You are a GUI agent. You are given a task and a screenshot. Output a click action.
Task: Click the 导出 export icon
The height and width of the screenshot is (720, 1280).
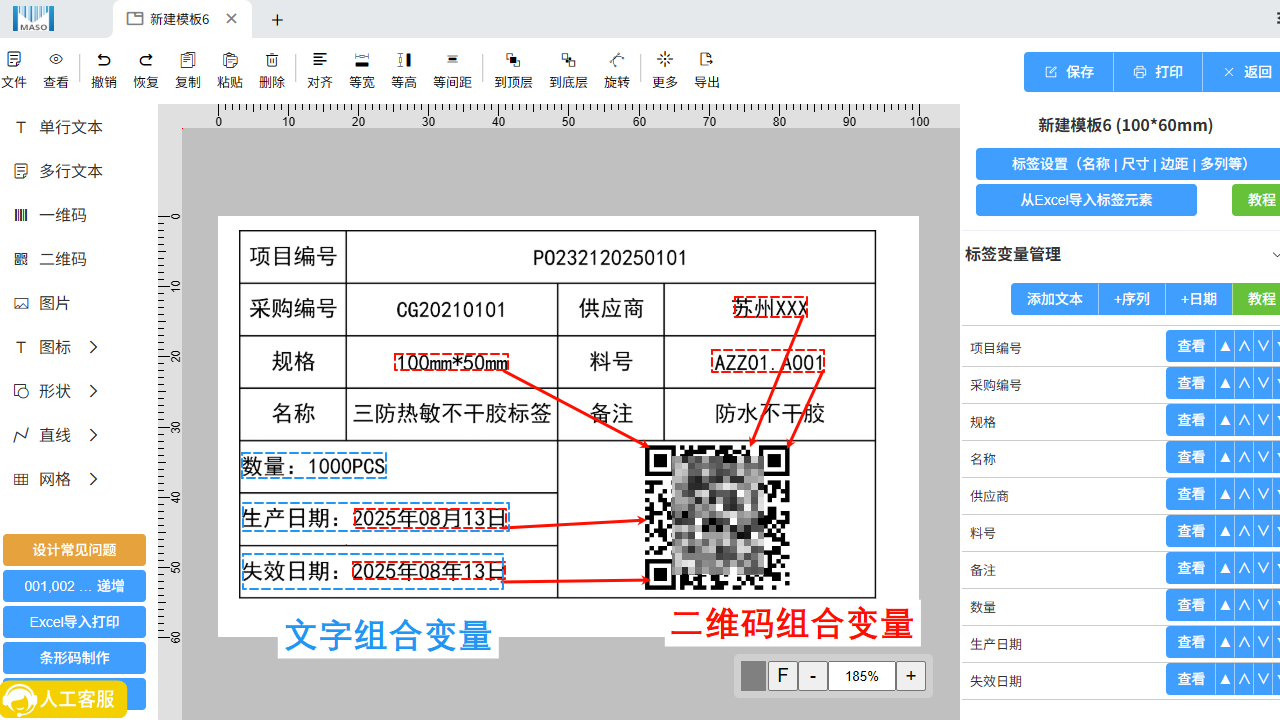point(707,60)
